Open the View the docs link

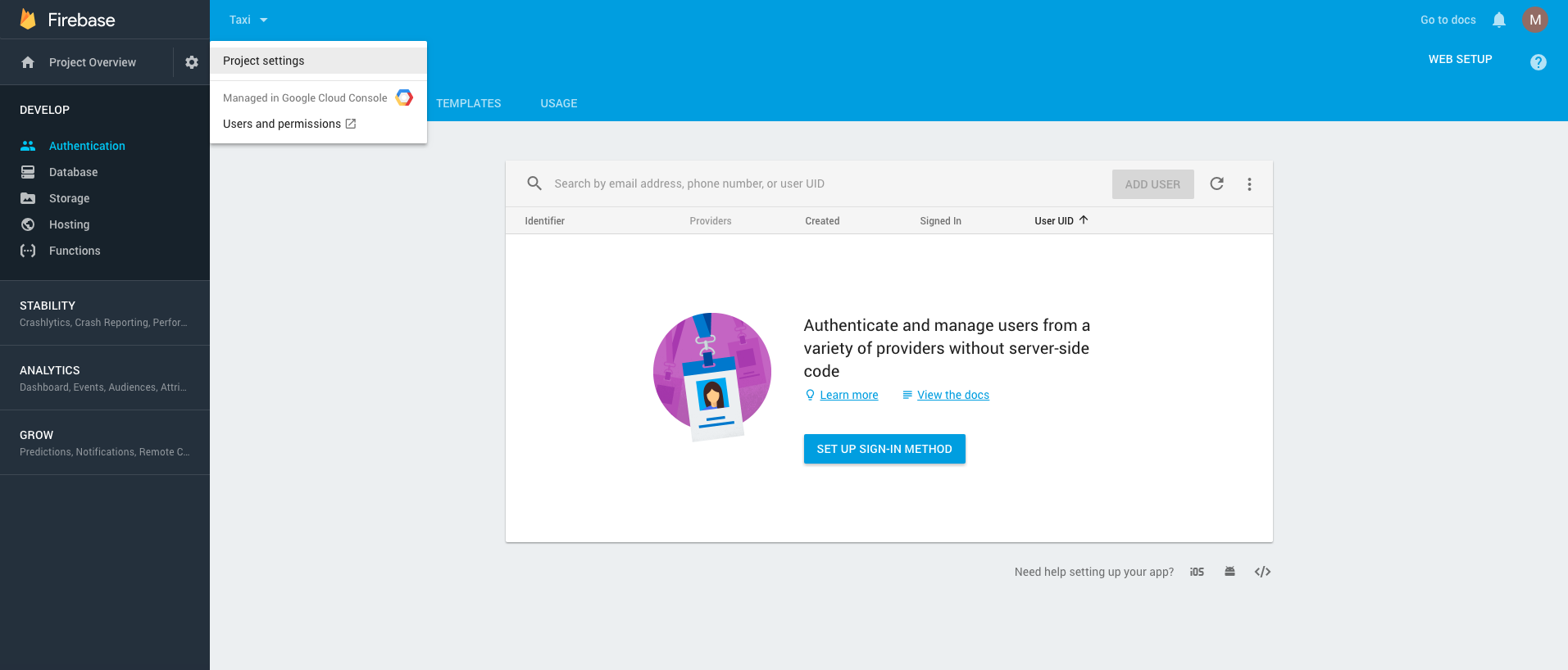click(953, 395)
